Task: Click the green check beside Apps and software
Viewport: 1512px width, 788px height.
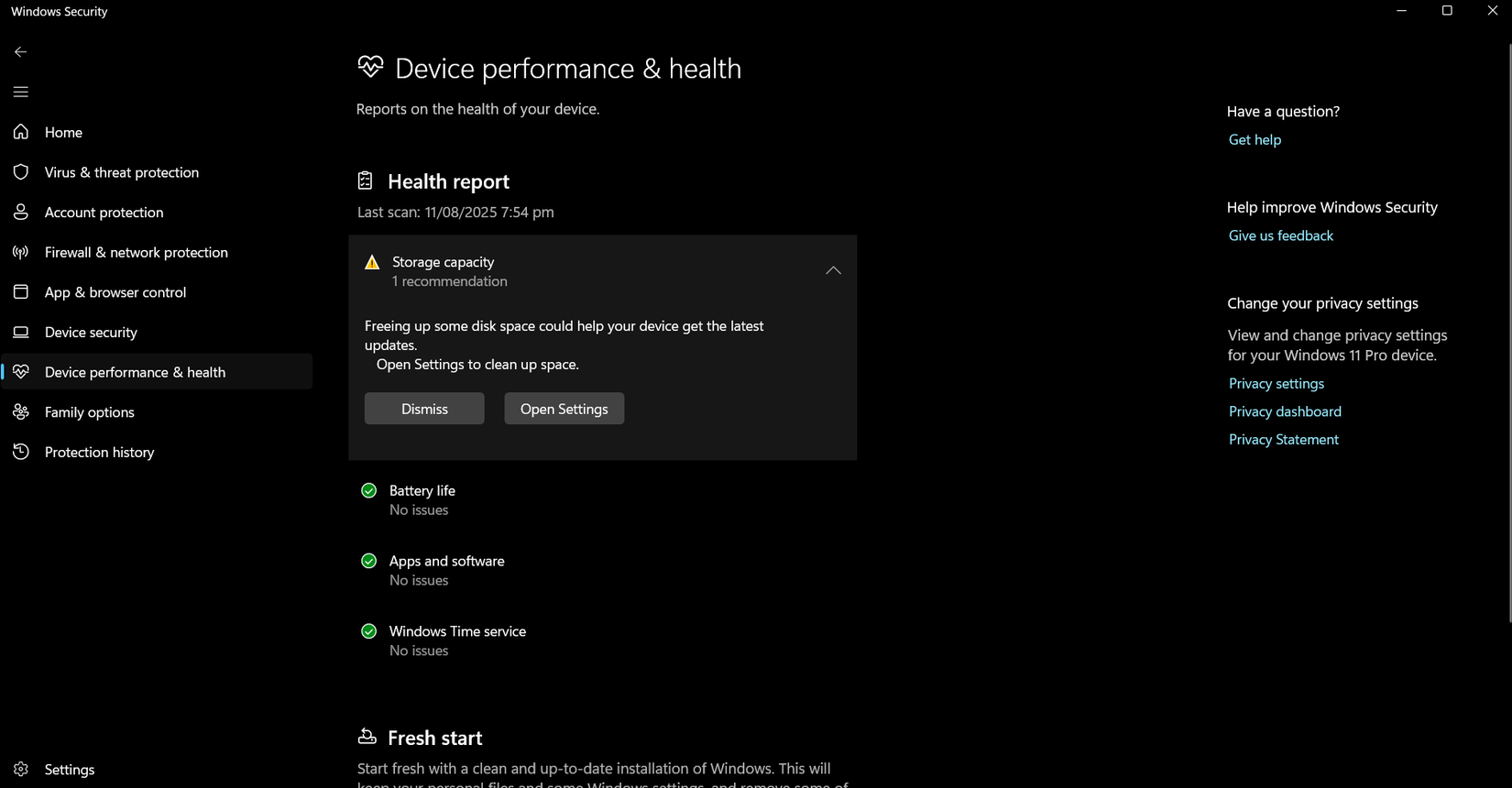Action: [x=369, y=561]
